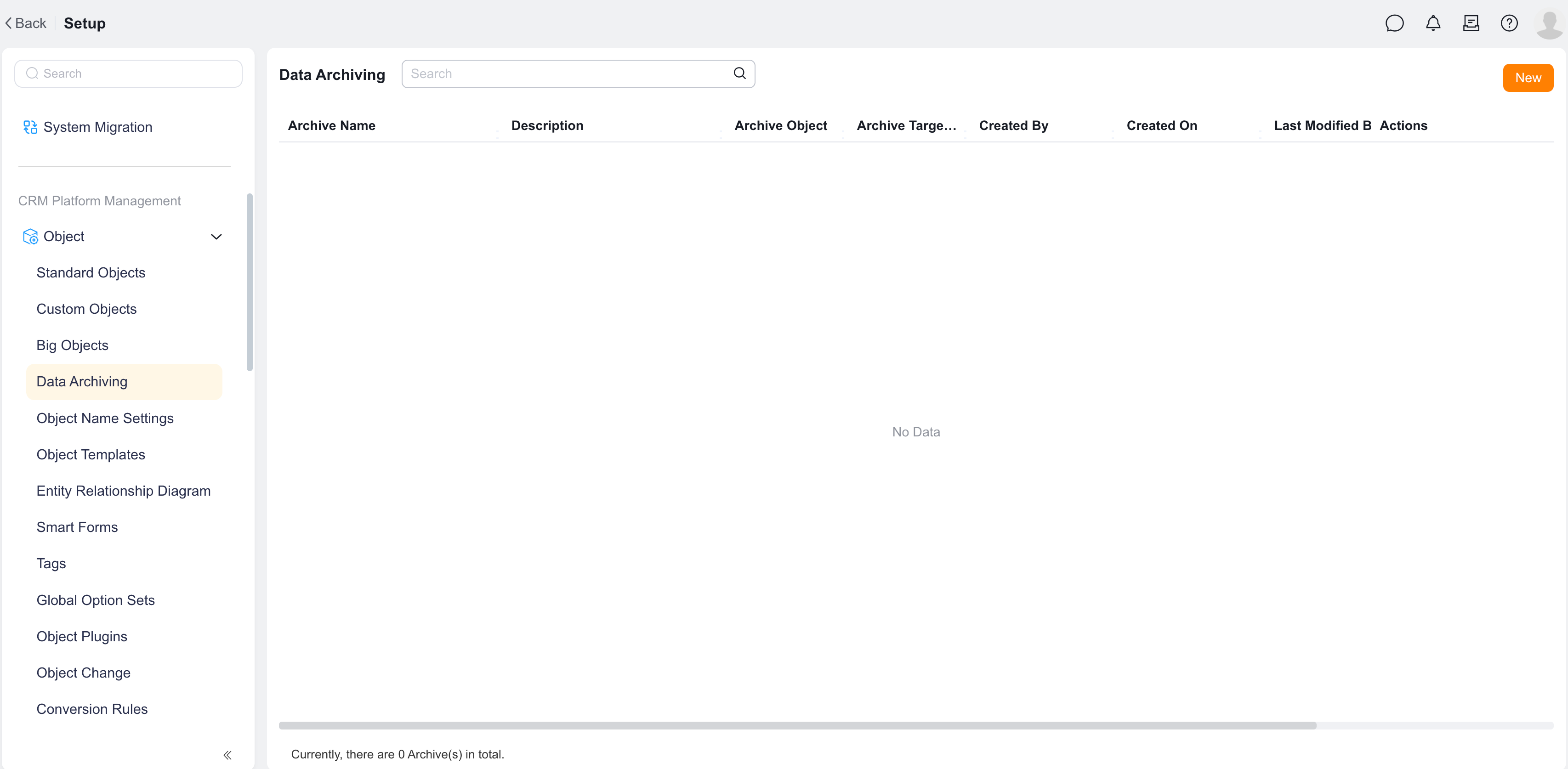Click the Object cube icon
This screenshot has height=769, width=1568.
pyautogui.click(x=30, y=236)
